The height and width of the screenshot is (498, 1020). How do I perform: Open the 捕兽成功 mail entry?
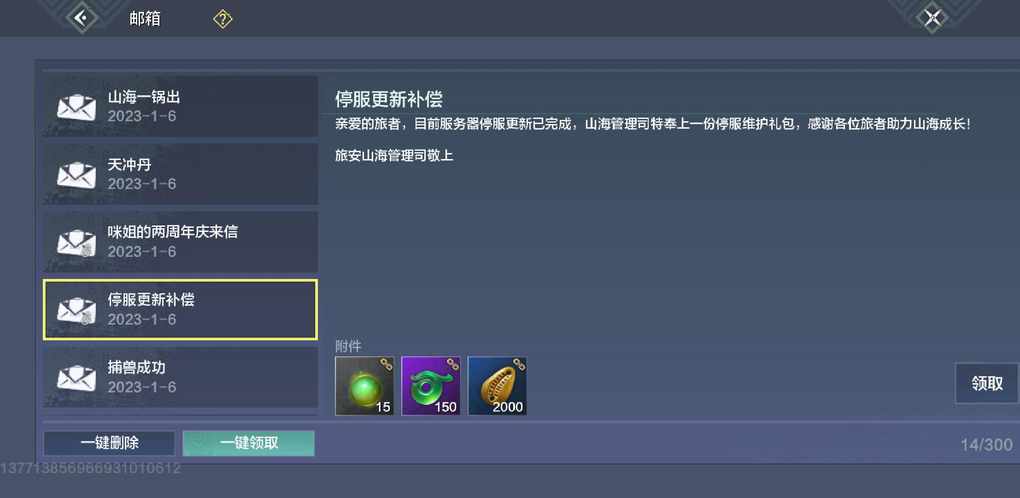[180, 377]
